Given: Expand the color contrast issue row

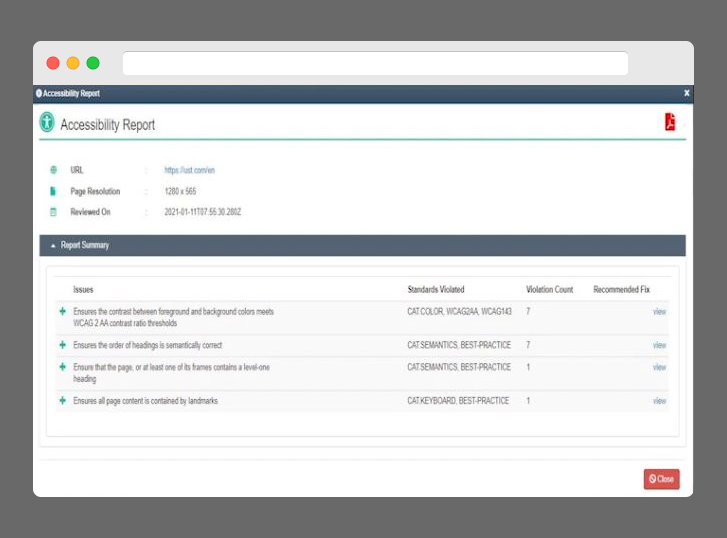Looking at the screenshot, I should pos(62,312).
